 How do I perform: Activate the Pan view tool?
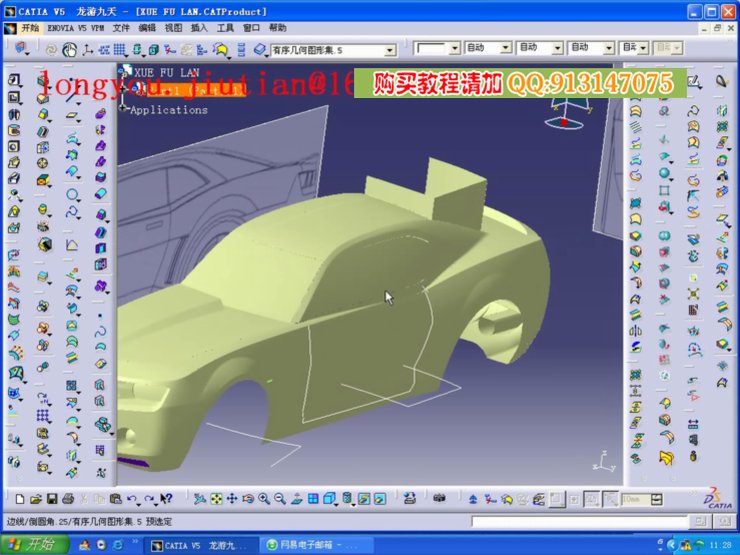click(x=231, y=498)
